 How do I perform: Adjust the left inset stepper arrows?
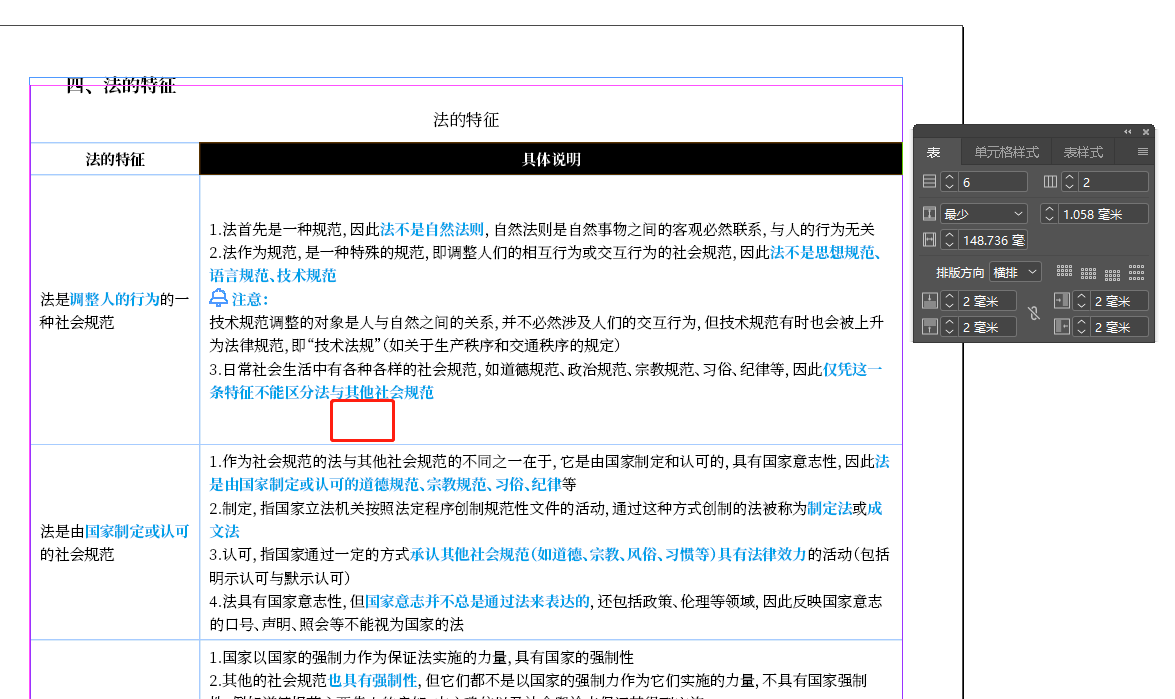(x=1081, y=301)
